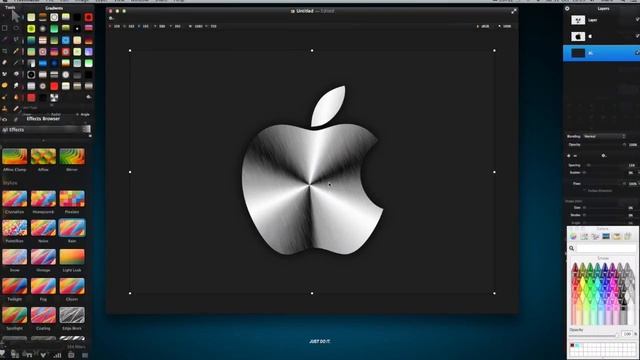Screen dimensions: 640x360
Task: Adjust the layer Opacity slider
Action: click(x=605, y=144)
